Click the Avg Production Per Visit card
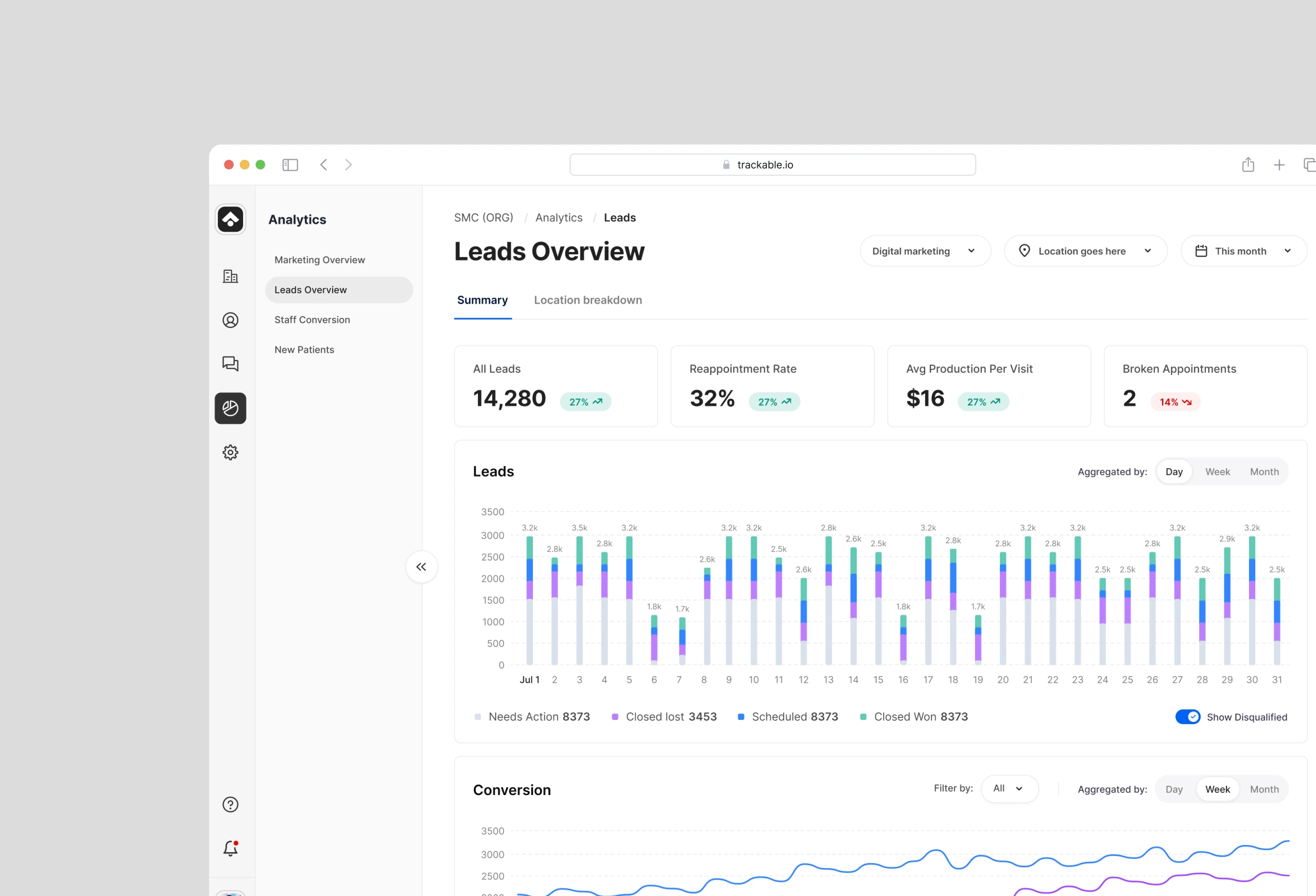Viewport: 1316px width, 896px height. coord(989,386)
